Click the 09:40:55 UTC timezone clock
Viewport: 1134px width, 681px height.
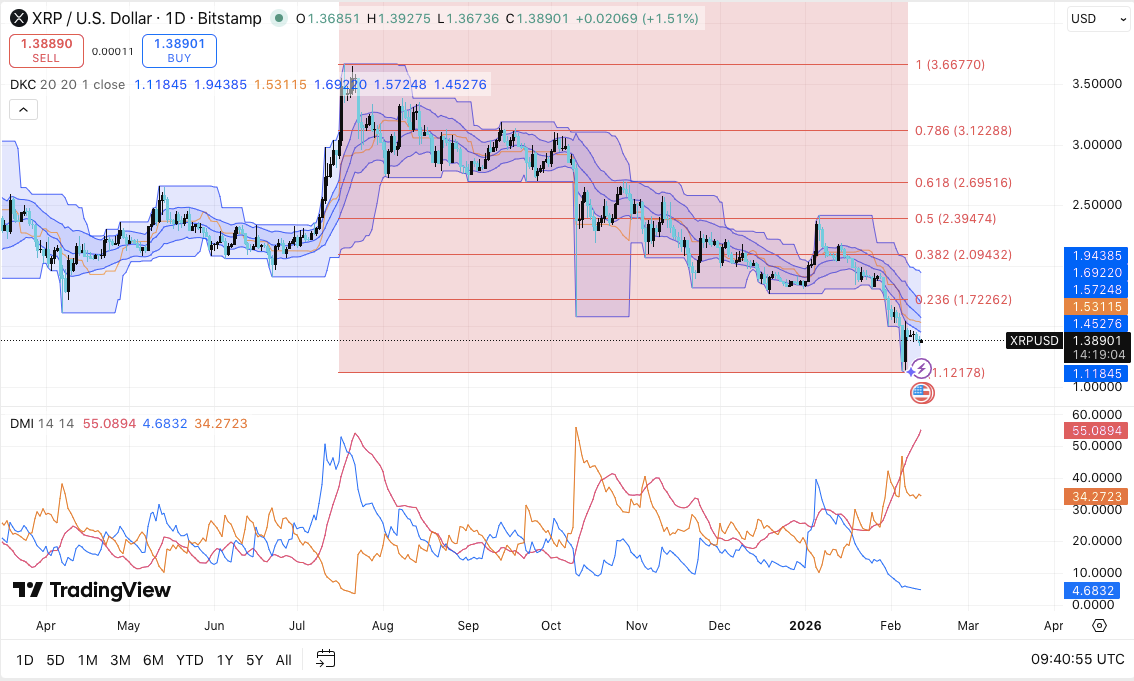(1077, 660)
